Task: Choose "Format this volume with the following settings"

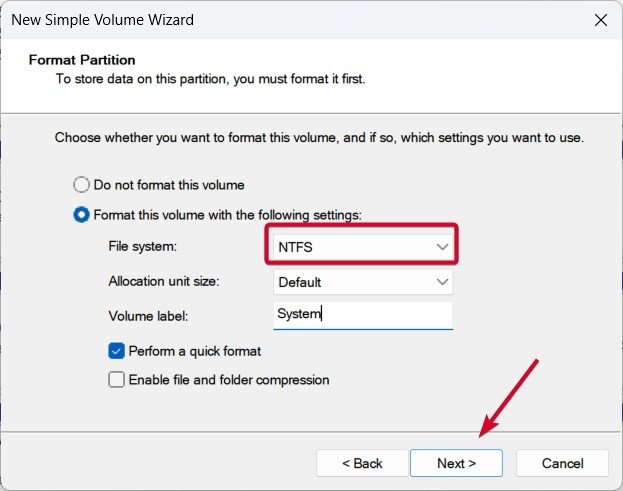Action: (82, 214)
